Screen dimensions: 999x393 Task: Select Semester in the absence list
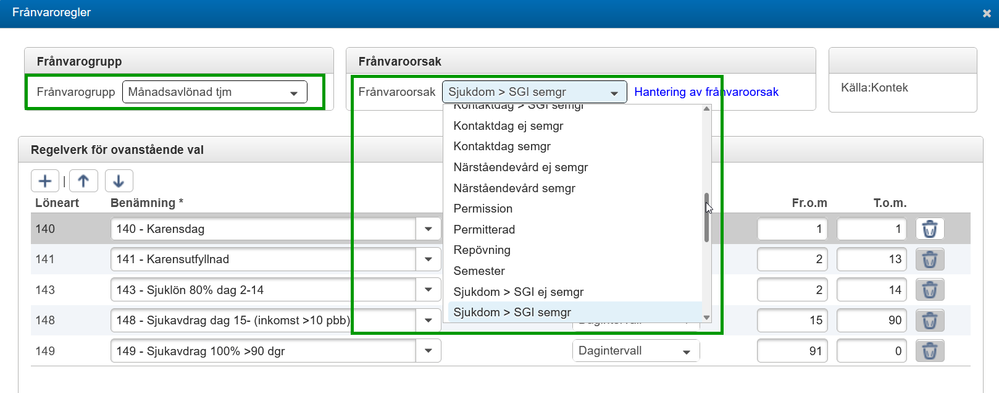575,271
